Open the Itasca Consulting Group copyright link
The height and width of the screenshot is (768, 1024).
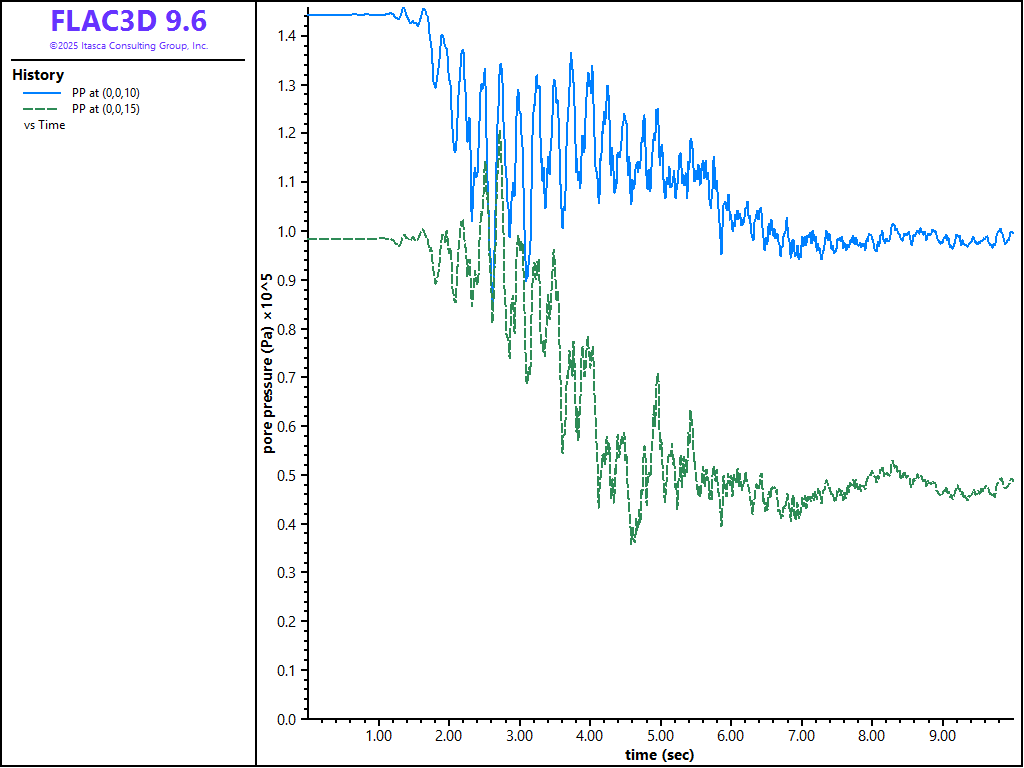(128, 46)
